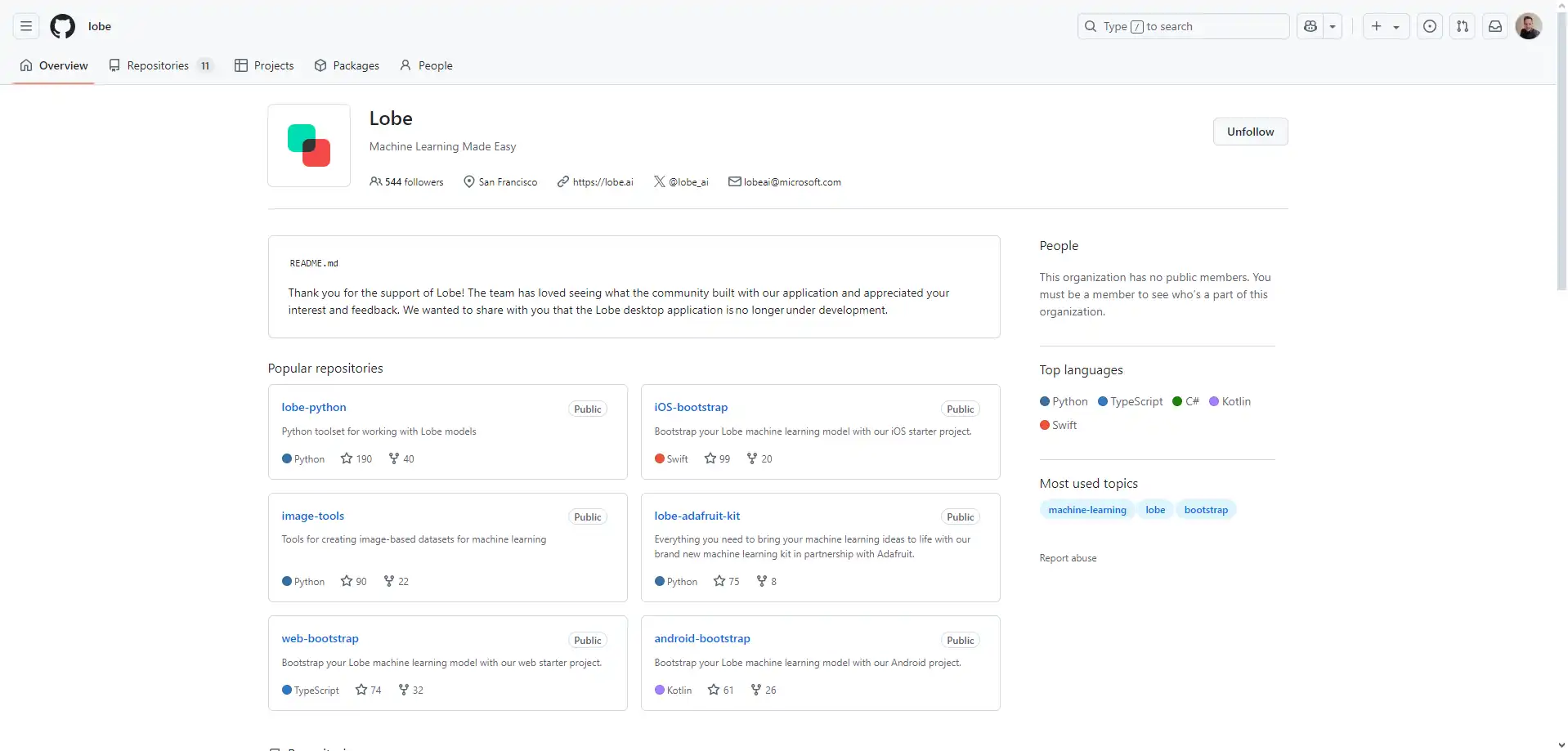Filter by Kotlin in Top languages
This screenshot has width=1568, height=751.
[1230, 401]
